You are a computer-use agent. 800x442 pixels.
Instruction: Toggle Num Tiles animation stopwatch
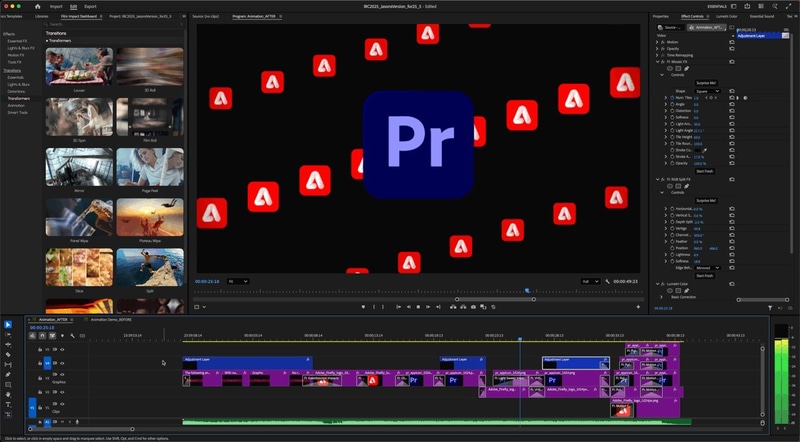(x=672, y=98)
